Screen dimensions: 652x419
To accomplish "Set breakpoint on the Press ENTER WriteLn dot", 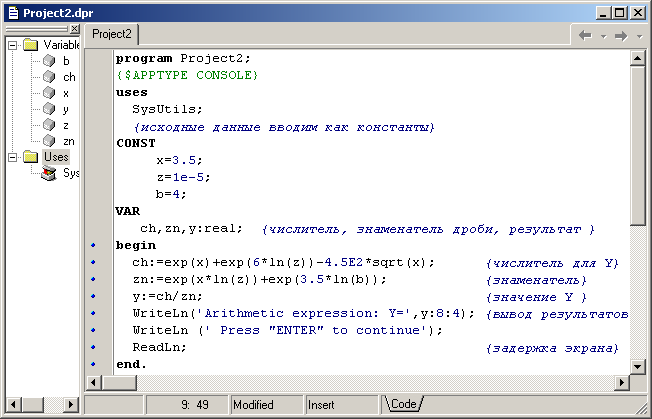I will click(x=93, y=330).
